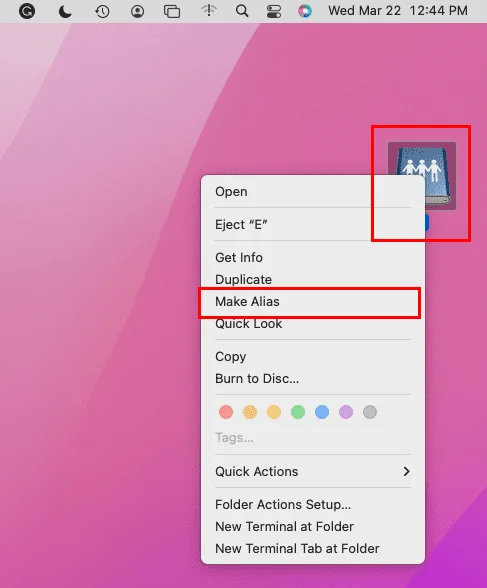Open the Wi-Fi status menu icon
The height and width of the screenshot is (588, 487).
pos(209,10)
